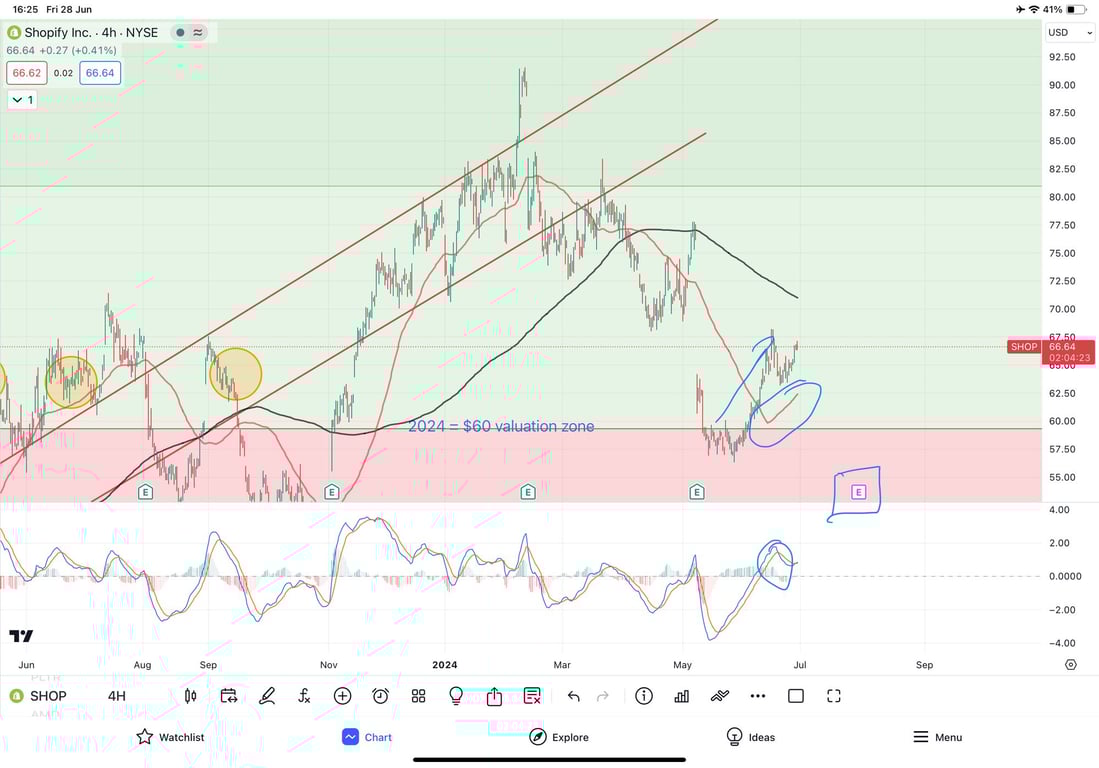The width and height of the screenshot is (1099, 768).
Task: Open the go-to date calendar icon
Action: pyautogui.click(x=228, y=696)
